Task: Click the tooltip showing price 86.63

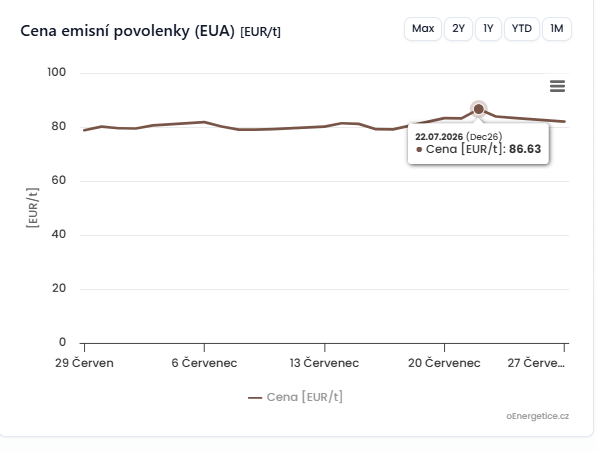Action: click(478, 143)
